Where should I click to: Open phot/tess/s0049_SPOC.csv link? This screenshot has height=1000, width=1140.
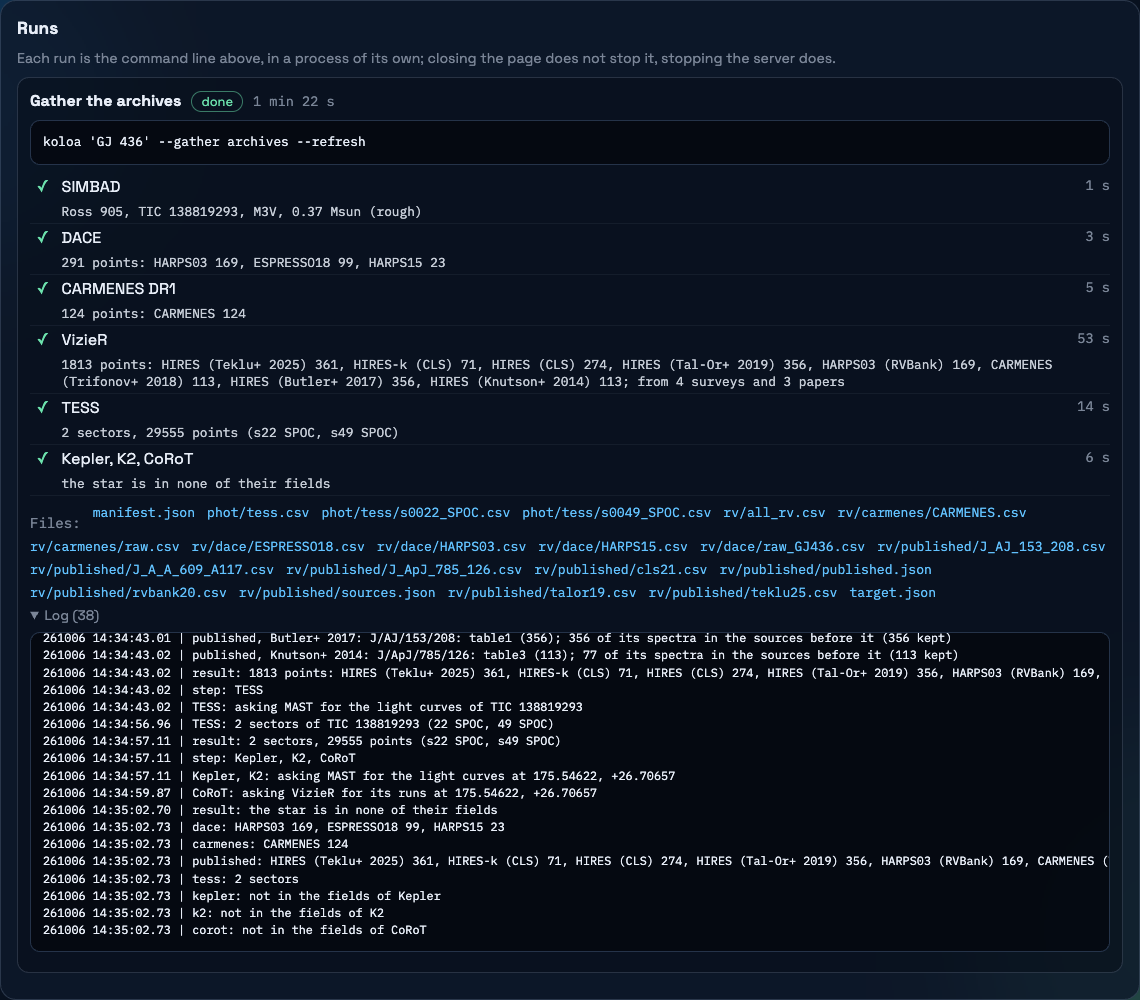pyautogui.click(x=617, y=513)
